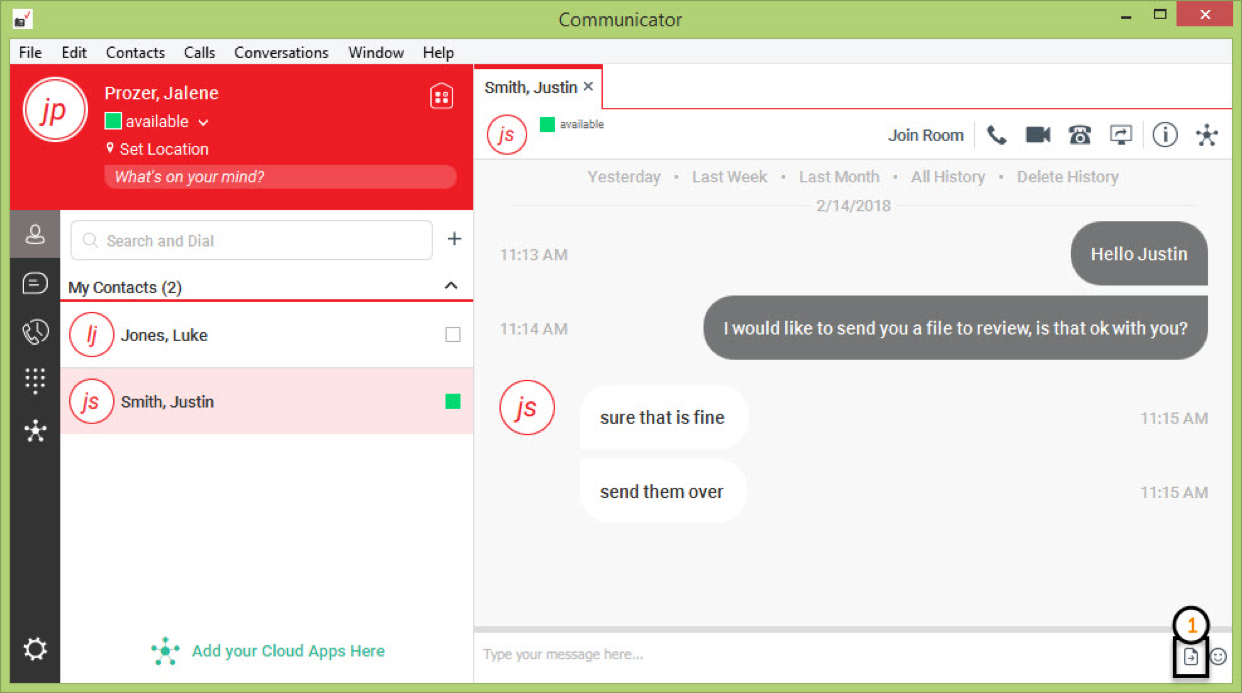The image size is (1242, 693).
Task: Click Justin's avatar beside received messages
Action: (x=527, y=407)
